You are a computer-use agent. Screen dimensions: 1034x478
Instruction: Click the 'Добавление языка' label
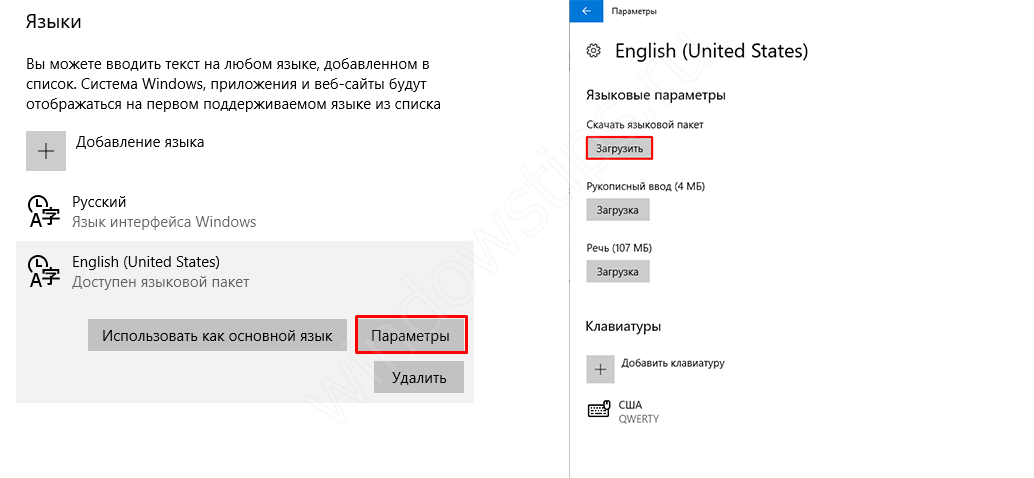pos(140,142)
